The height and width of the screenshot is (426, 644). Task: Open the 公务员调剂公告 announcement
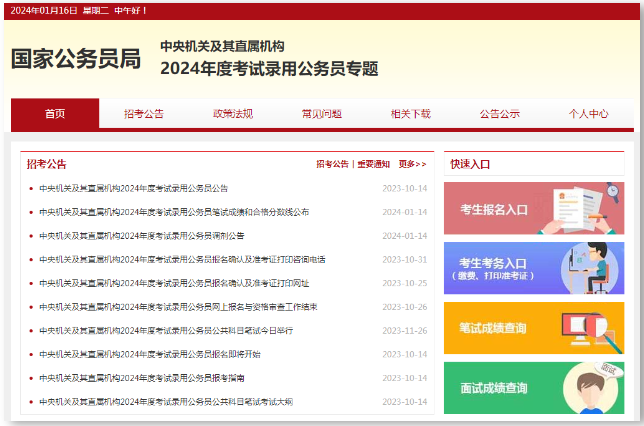click(x=142, y=236)
